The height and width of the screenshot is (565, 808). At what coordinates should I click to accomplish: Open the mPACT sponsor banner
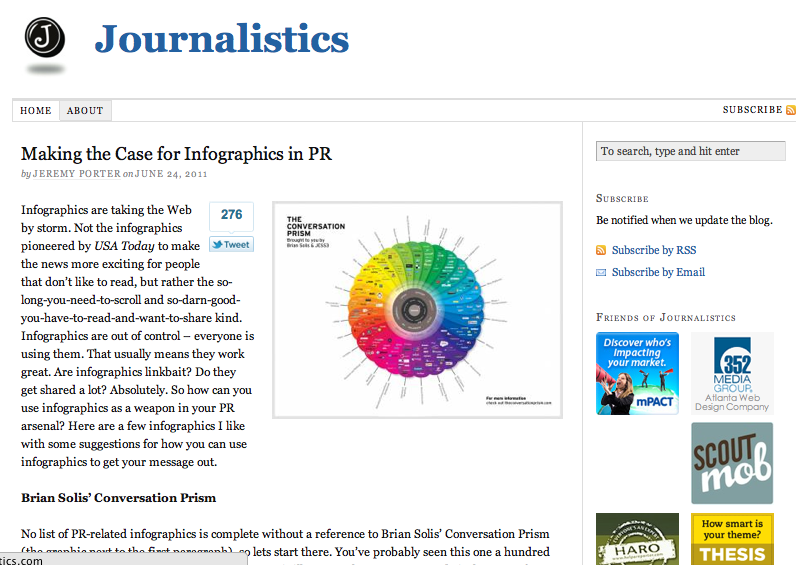(x=637, y=373)
